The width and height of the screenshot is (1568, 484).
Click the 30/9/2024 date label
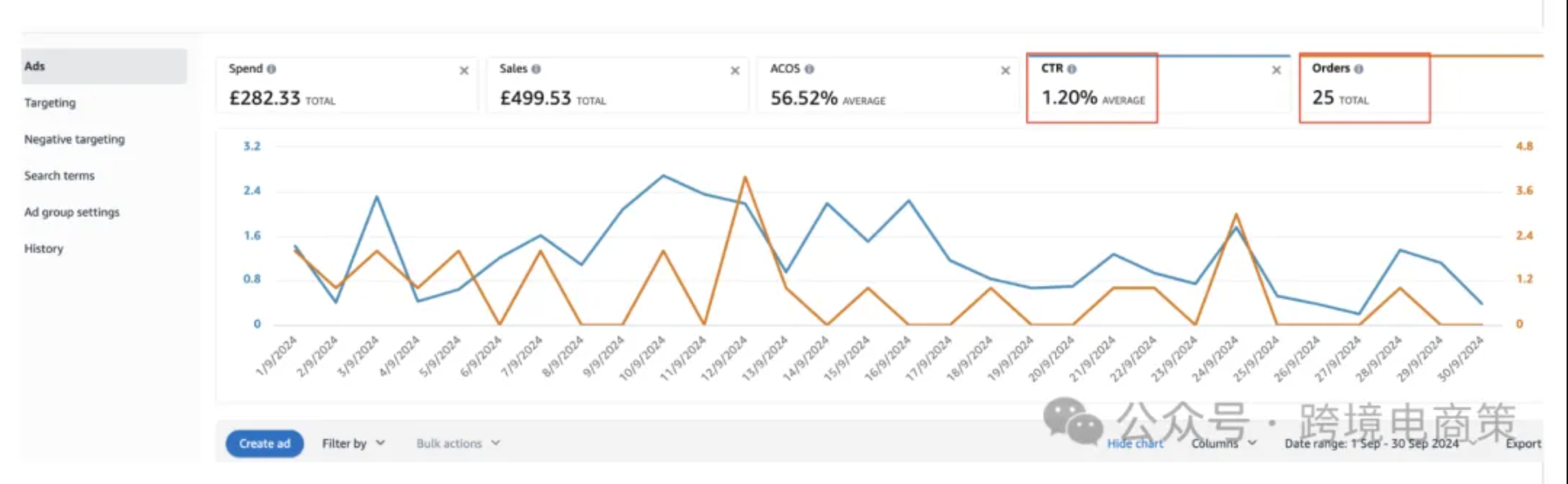point(1460,358)
